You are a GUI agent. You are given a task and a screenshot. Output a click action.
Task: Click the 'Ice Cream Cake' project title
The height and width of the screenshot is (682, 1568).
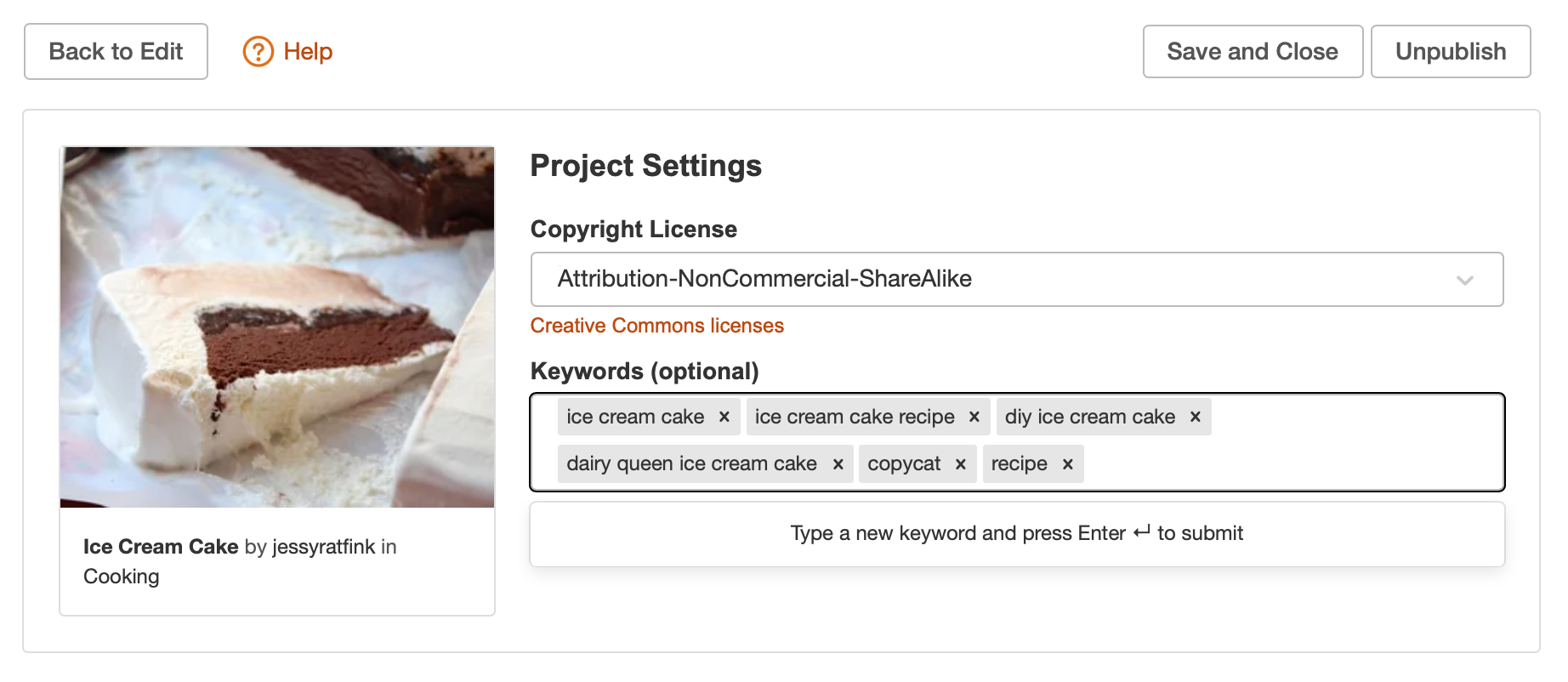pos(160,547)
